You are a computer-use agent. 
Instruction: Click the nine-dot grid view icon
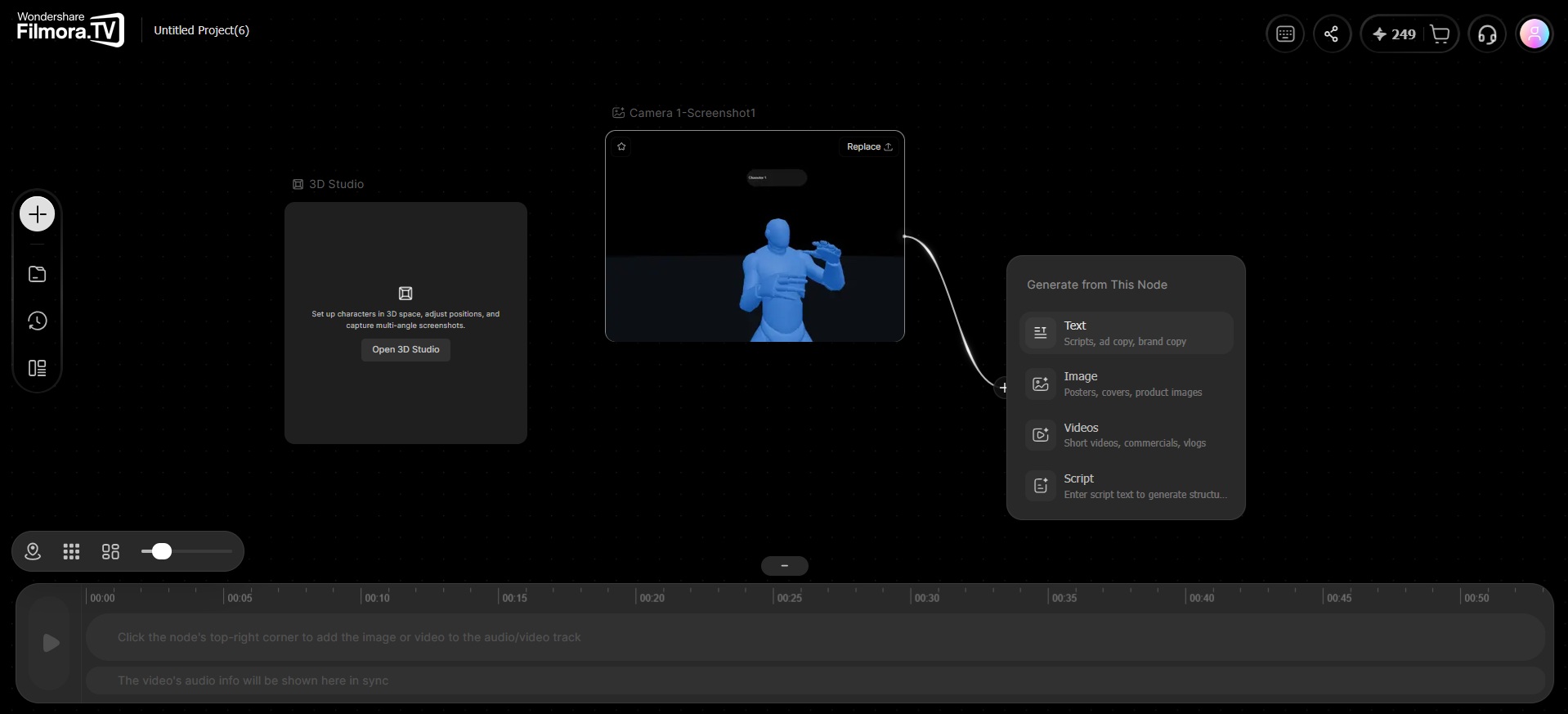click(x=71, y=551)
